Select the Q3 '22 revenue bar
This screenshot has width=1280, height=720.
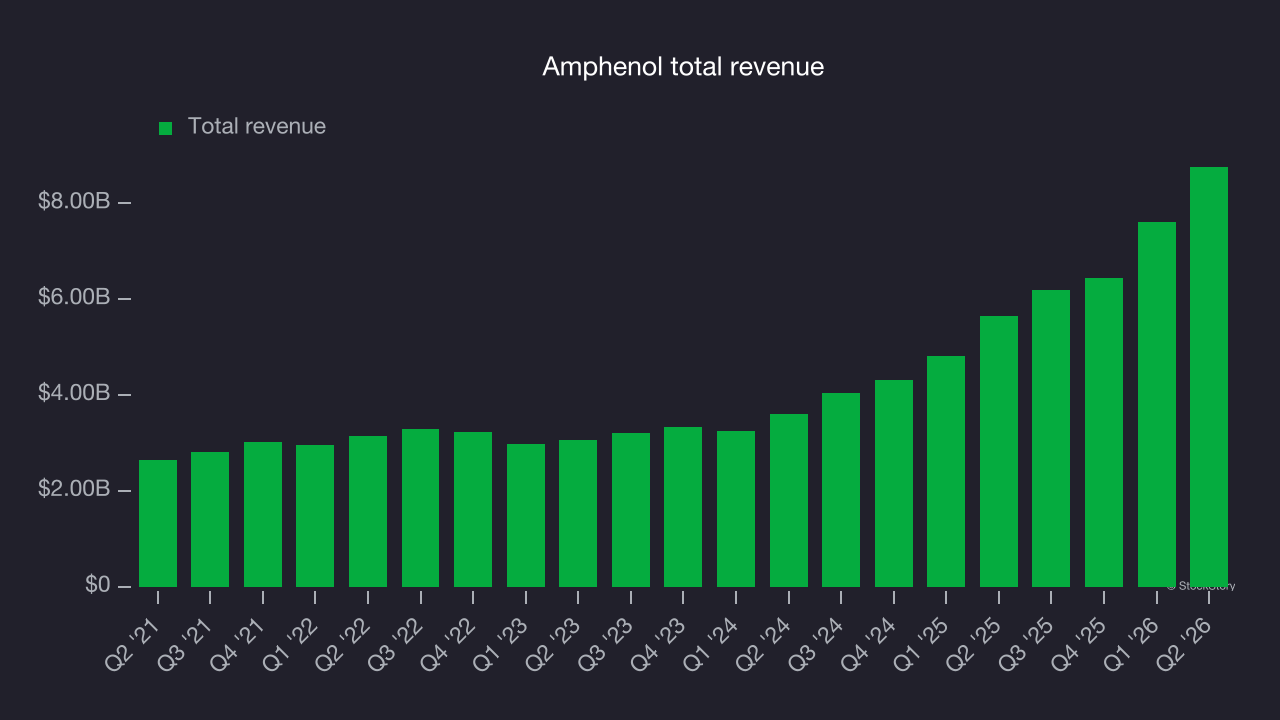[x=420, y=508]
